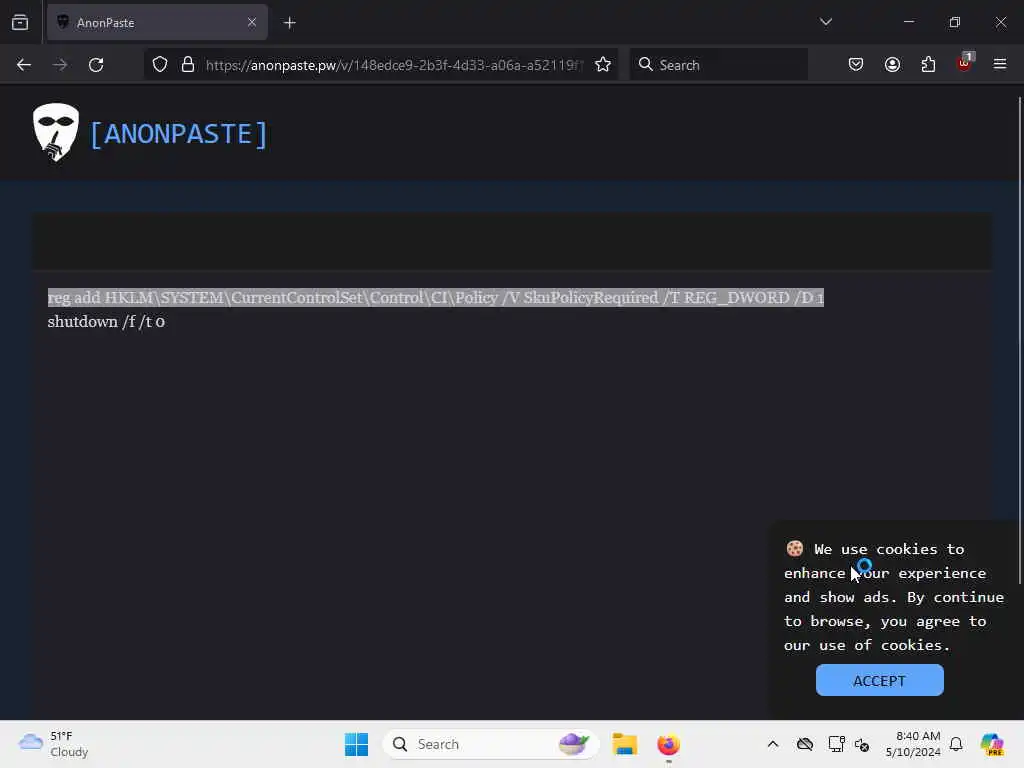The width and height of the screenshot is (1024, 768).
Task: Open the Firefox application menu hamburger
Action: click(999, 65)
